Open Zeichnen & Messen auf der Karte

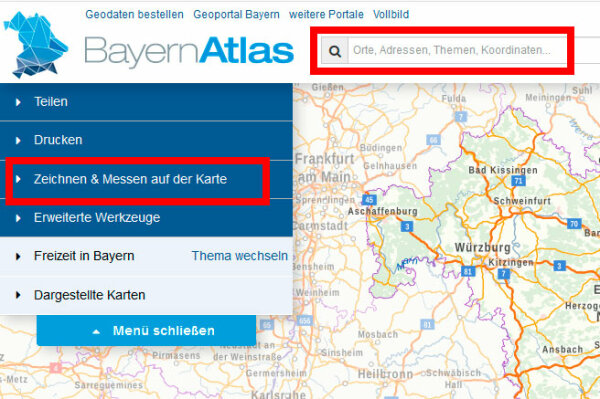(x=146, y=179)
